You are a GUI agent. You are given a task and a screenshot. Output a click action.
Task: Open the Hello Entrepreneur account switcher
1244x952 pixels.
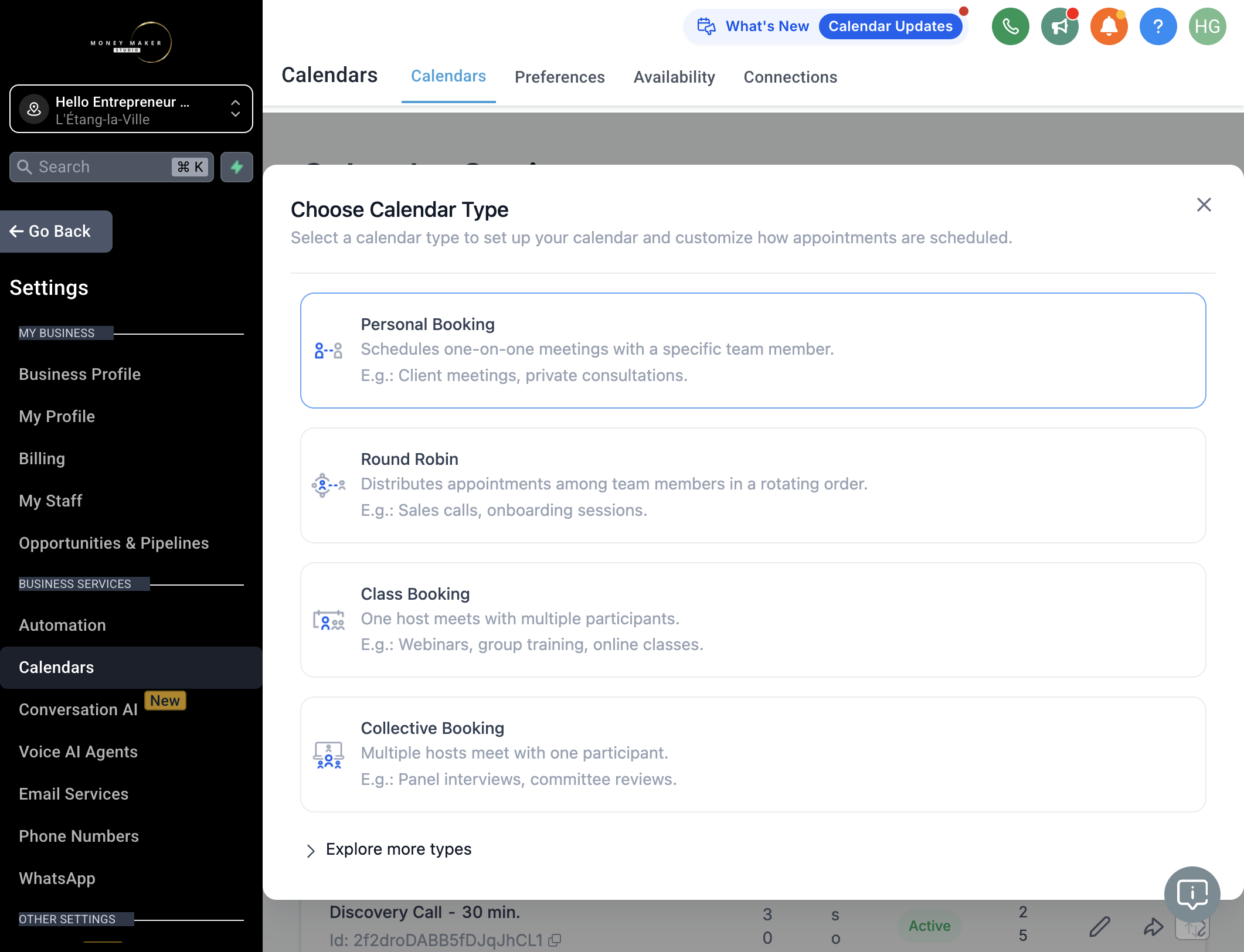(x=131, y=109)
